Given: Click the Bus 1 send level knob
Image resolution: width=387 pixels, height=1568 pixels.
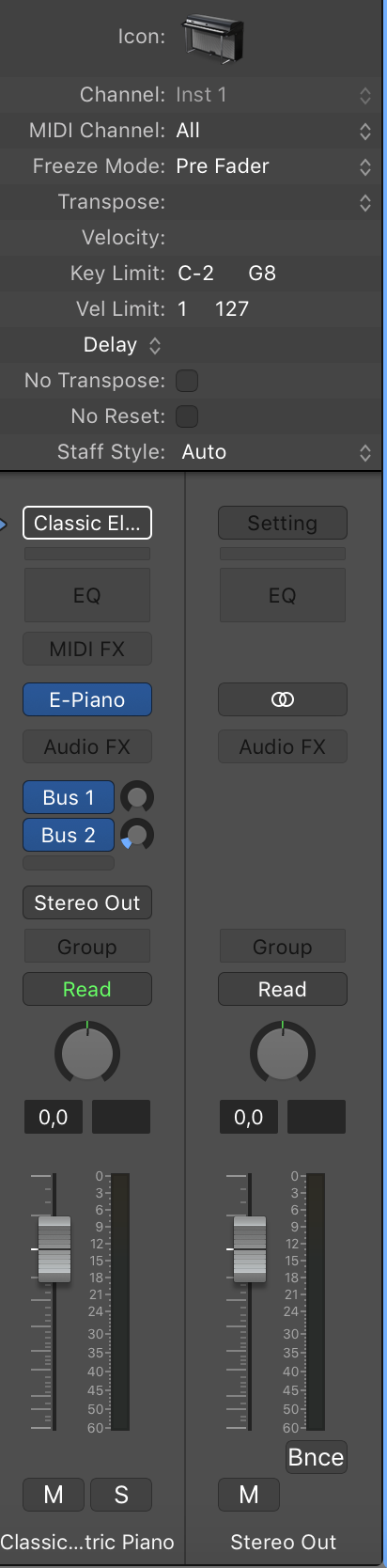Looking at the screenshot, I should click(x=138, y=797).
